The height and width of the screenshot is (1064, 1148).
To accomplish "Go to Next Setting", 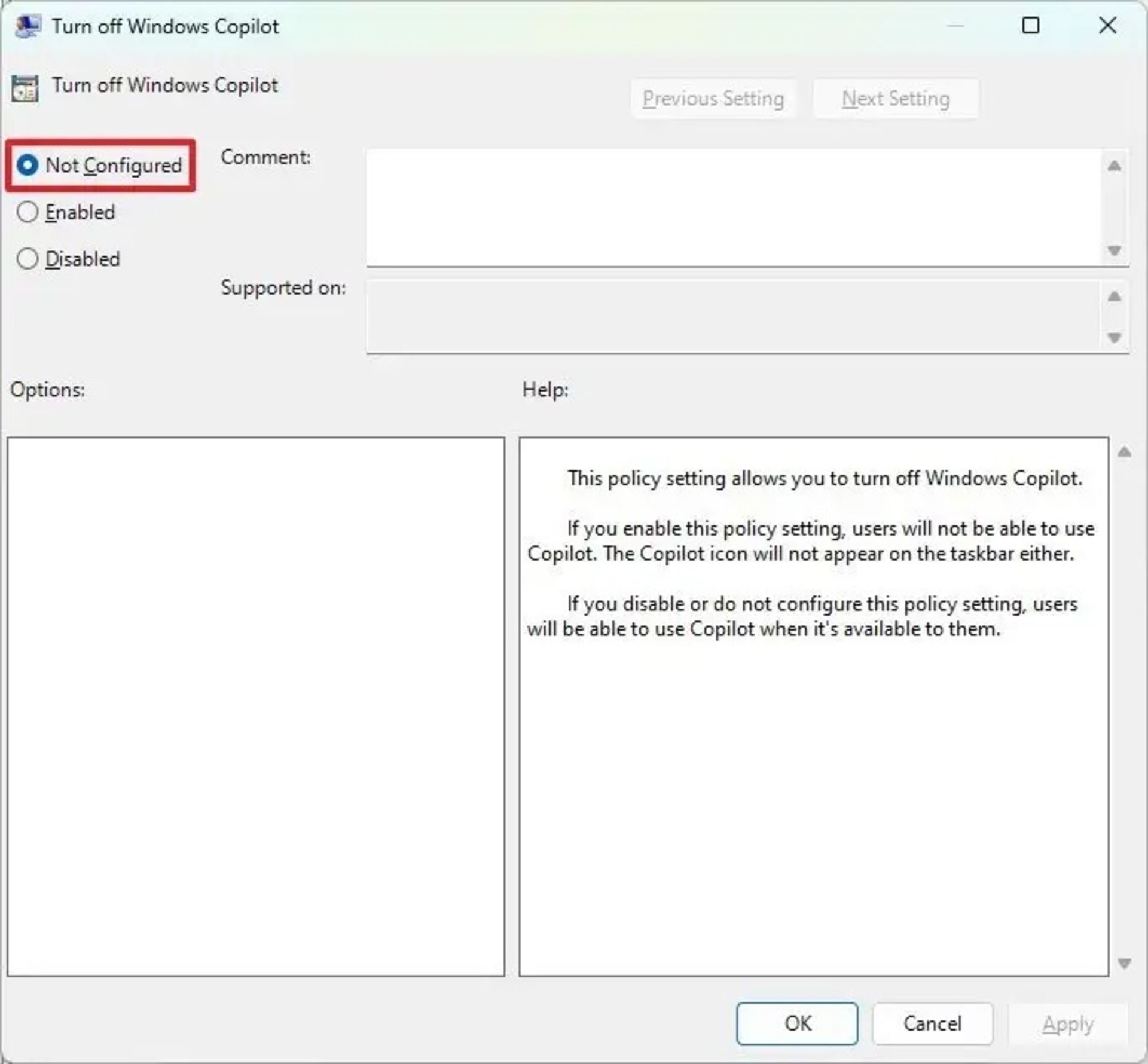I will pyautogui.click(x=896, y=99).
